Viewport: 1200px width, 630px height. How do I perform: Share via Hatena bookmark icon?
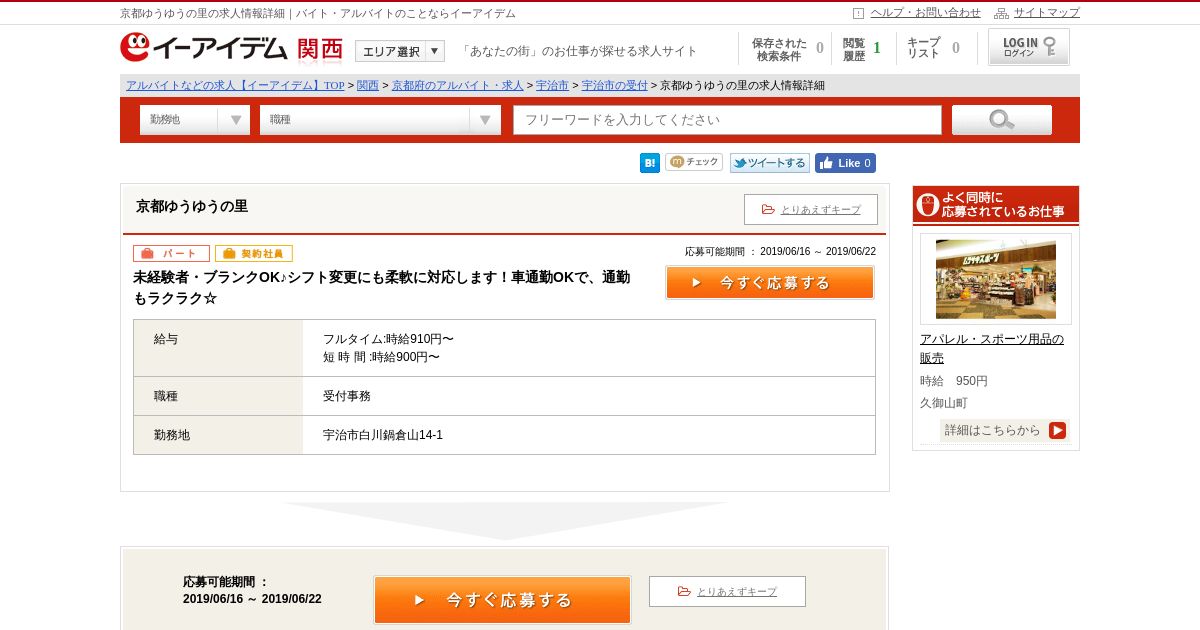650,163
